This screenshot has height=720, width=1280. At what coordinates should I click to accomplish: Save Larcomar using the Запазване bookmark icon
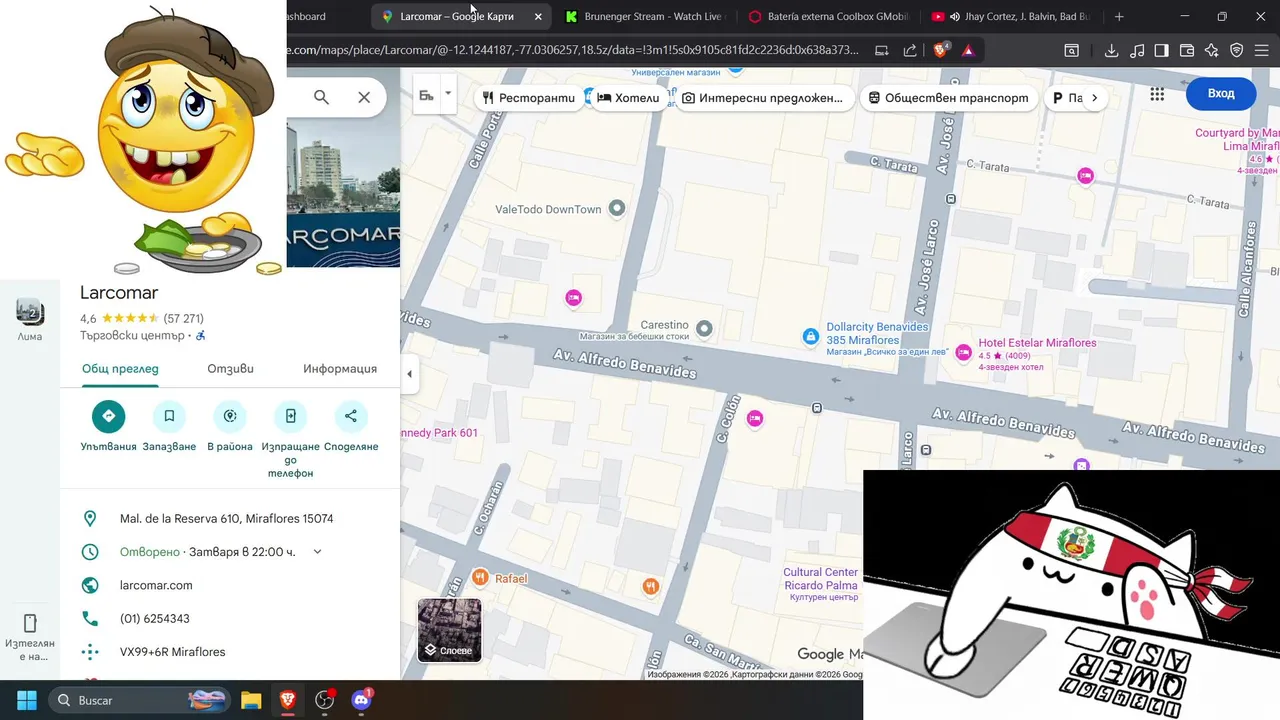(169, 416)
